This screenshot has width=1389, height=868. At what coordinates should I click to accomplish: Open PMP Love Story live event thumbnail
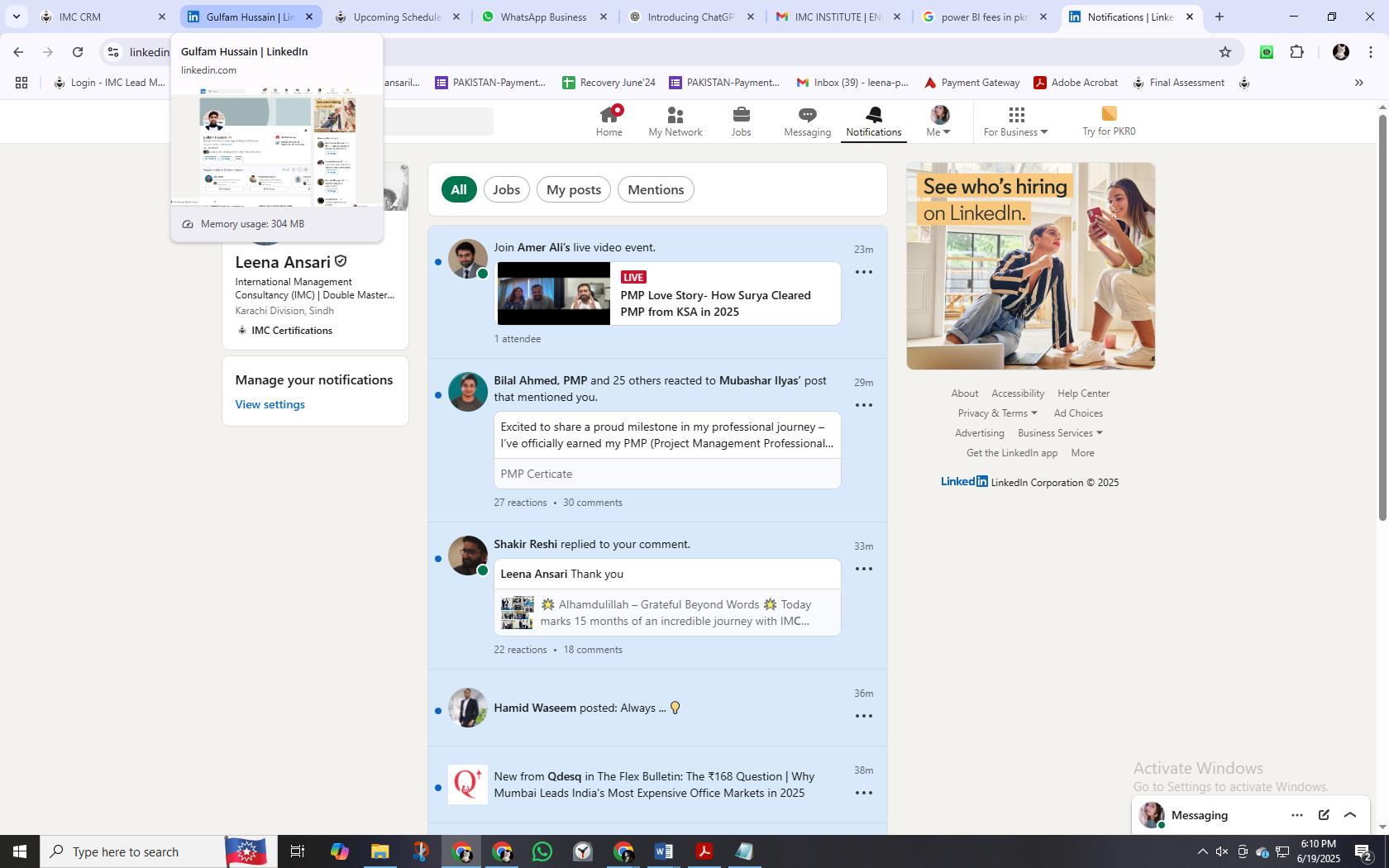tap(553, 293)
